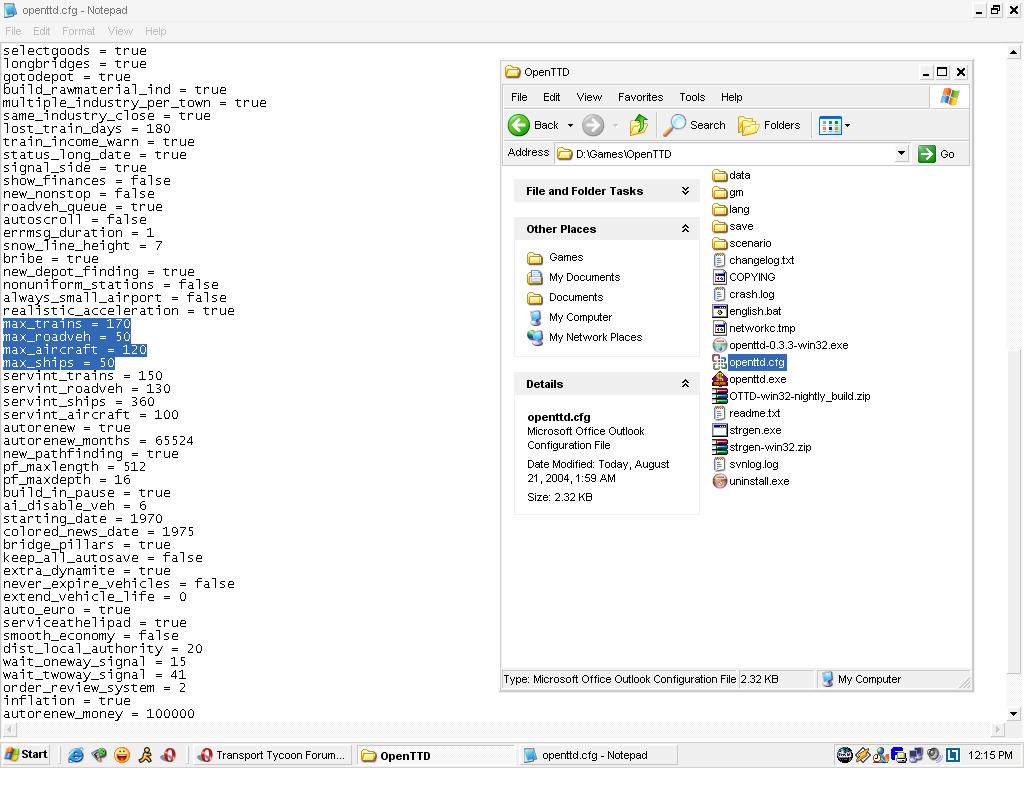Click the Notepad horizontal scrollbar left arrow
This screenshot has height=800, width=1024.
[x=9, y=729]
